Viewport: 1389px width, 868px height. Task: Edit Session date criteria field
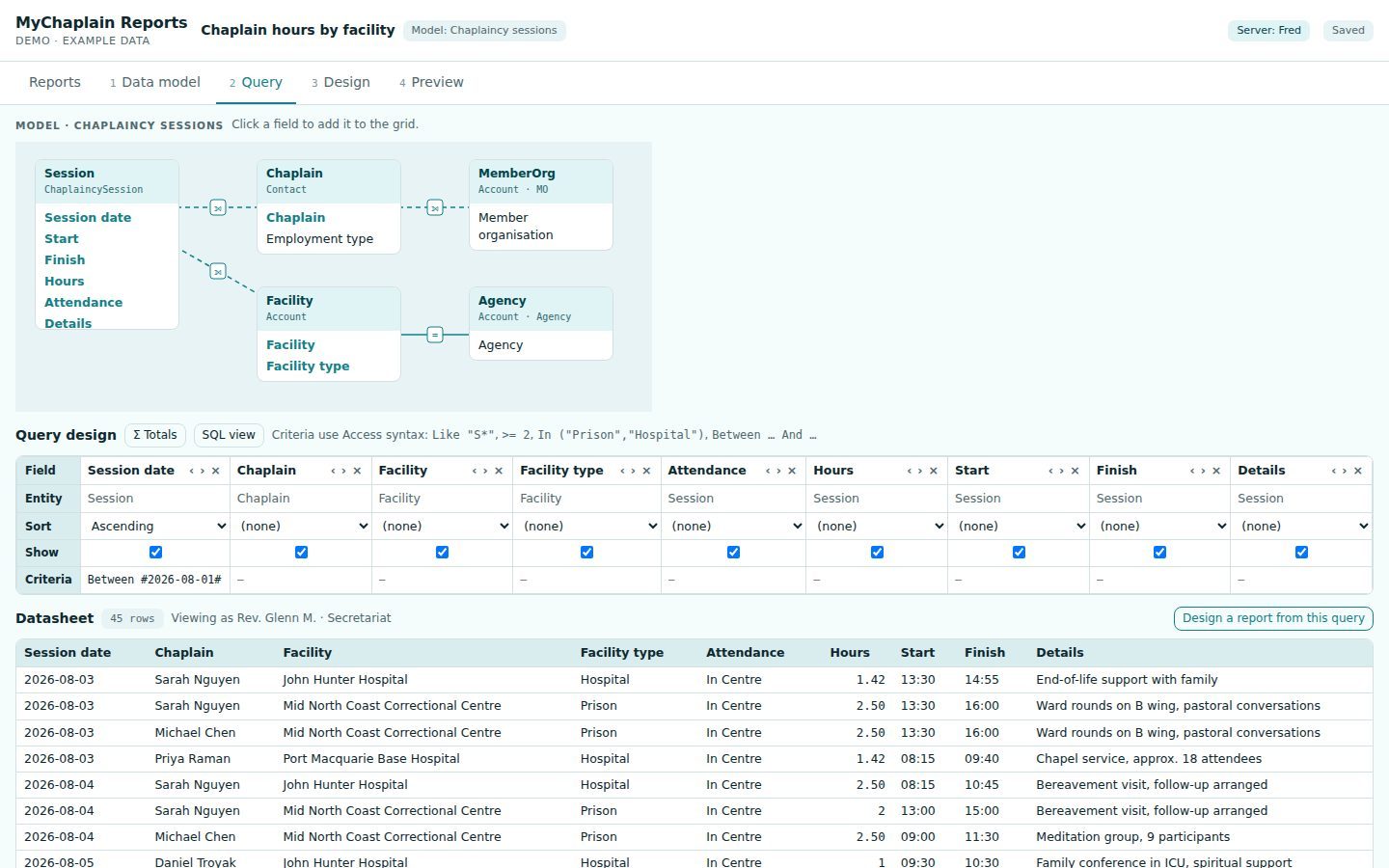click(154, 580)
